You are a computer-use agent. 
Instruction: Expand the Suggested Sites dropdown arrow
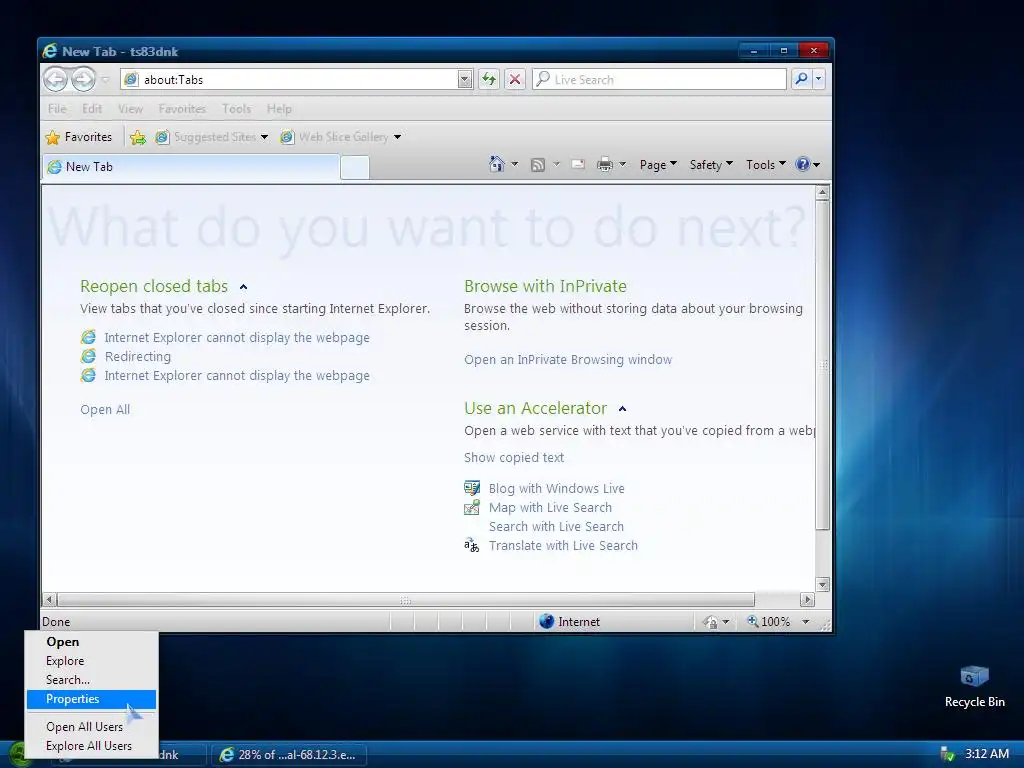264,137
